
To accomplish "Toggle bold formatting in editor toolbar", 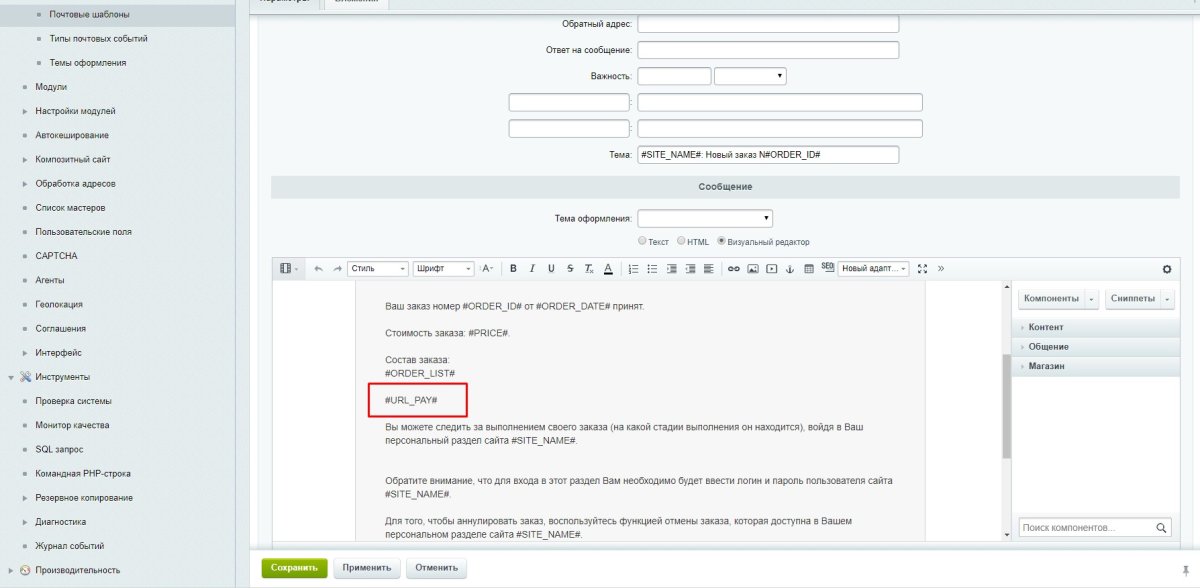I will [513, 268].
